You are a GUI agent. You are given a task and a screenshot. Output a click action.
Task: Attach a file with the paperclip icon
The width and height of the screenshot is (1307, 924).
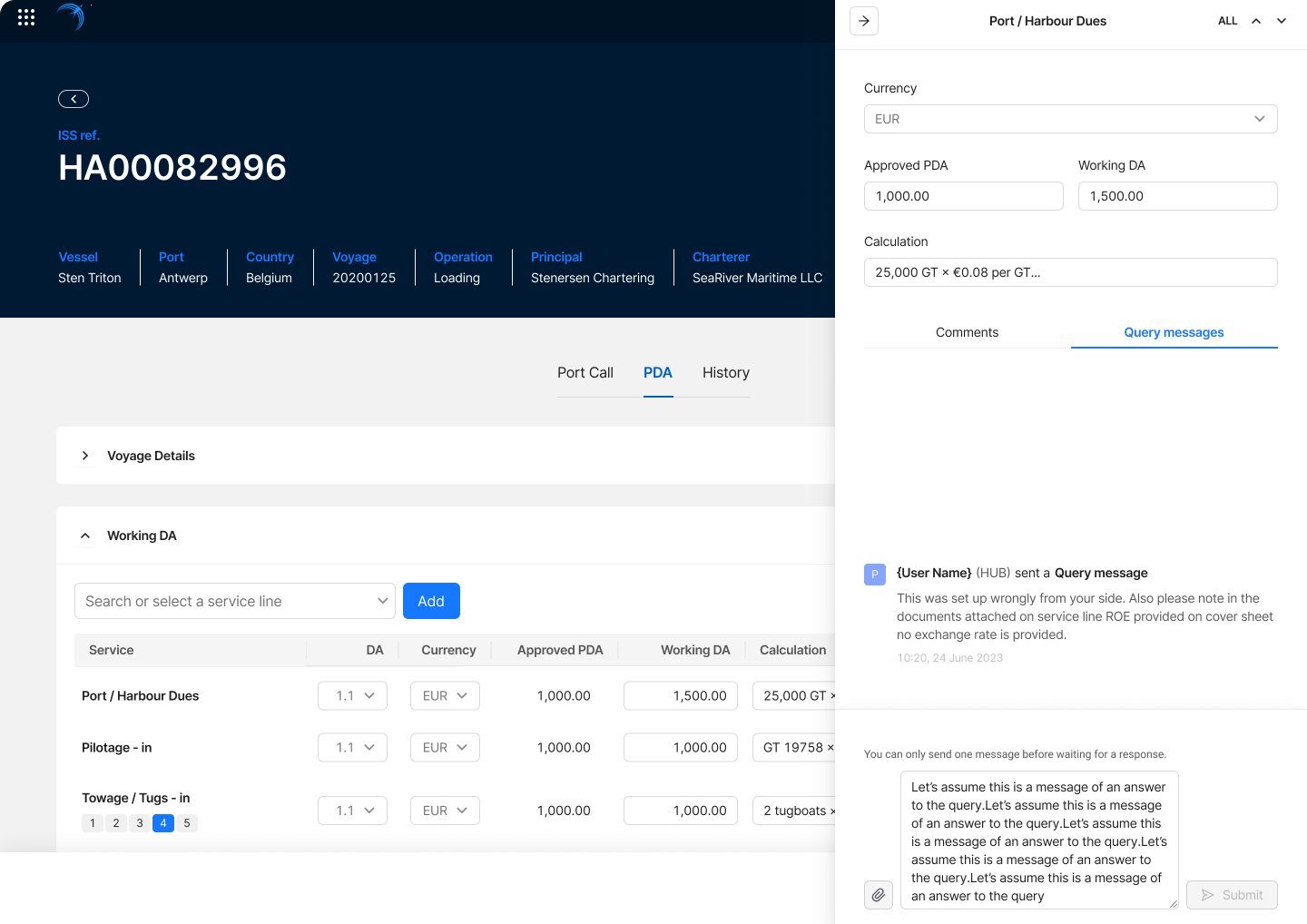pyautogui.click(x=879, y=895)
